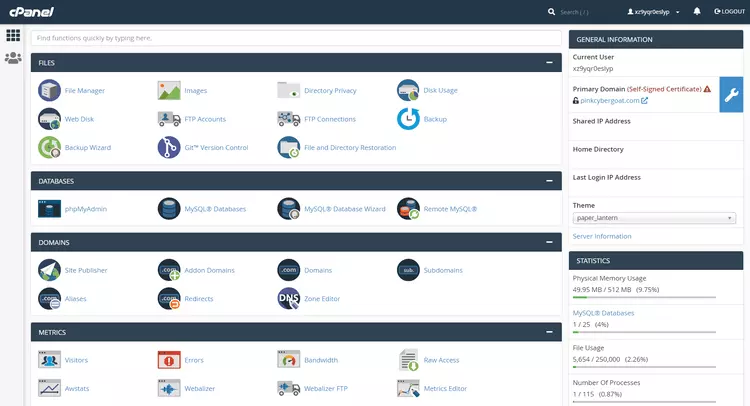
Task: Open the Raw Access icon
Action: pos(408,360)
